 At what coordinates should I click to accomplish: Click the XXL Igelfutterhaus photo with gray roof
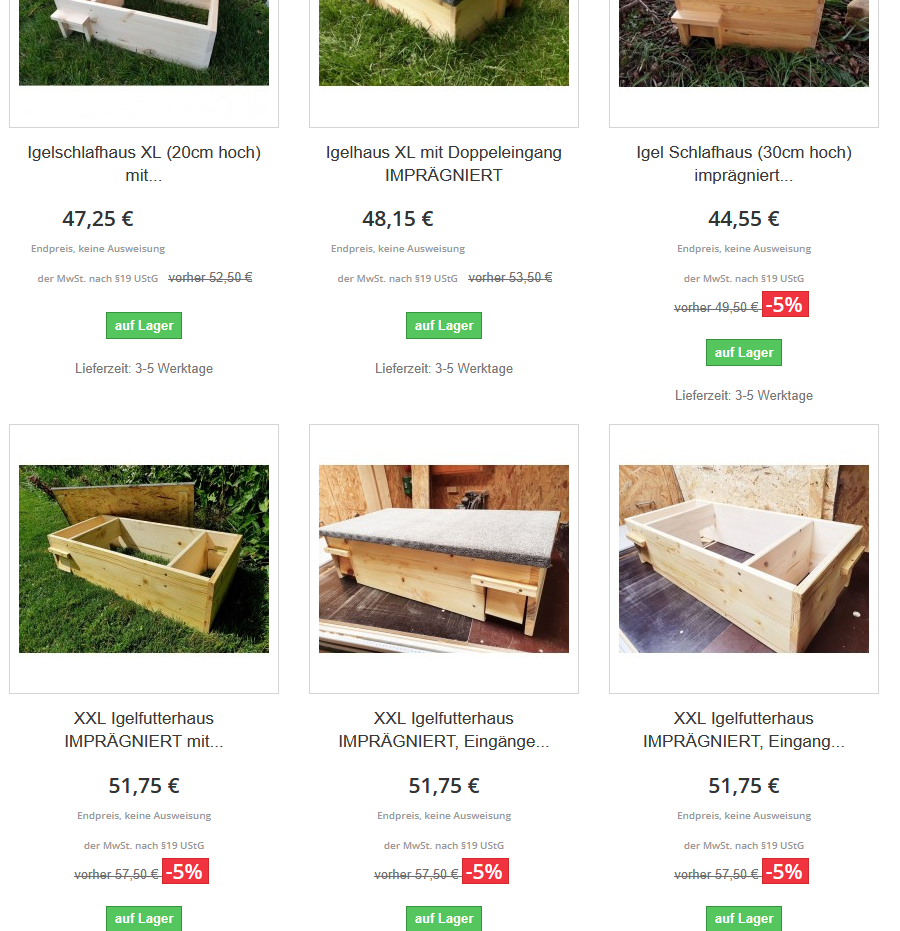pos(443,559)
